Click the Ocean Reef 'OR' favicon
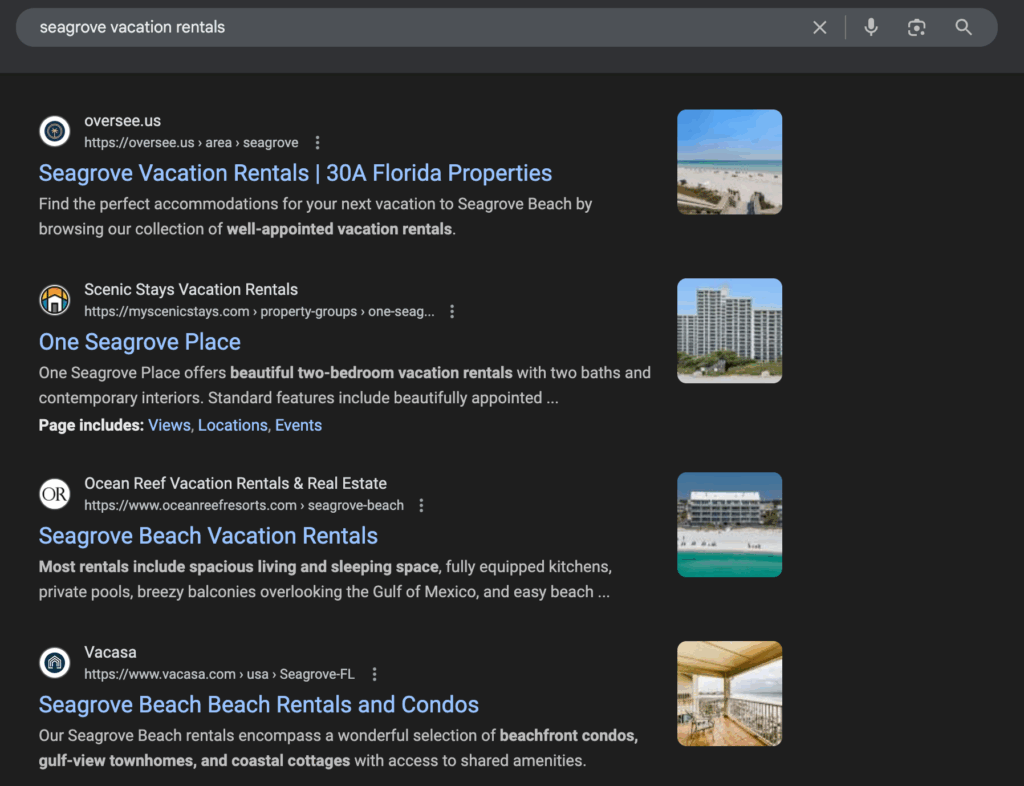This screenshot has width=1024, height=786. [x=55, y=494]
